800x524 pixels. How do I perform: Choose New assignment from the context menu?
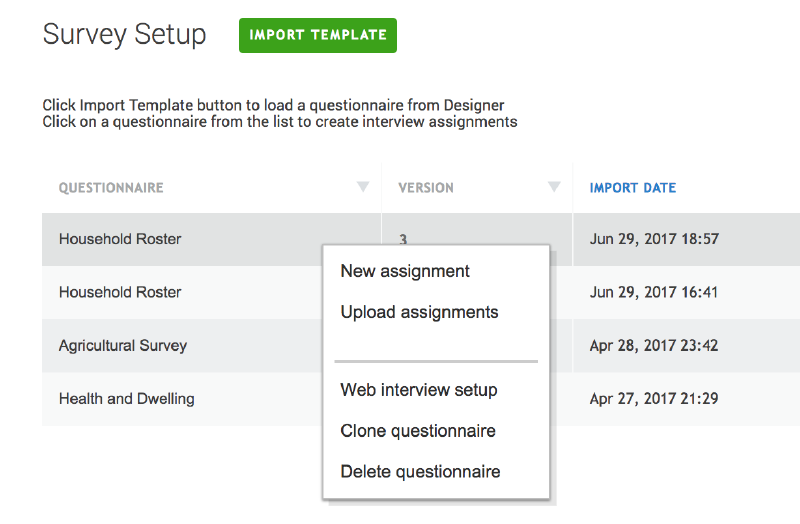coord(405,271)
